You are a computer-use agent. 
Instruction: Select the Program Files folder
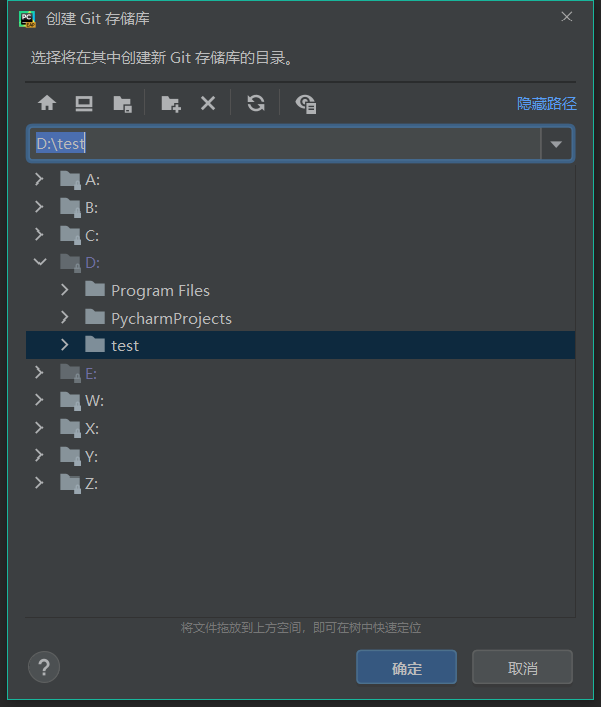tap(300, 290)
